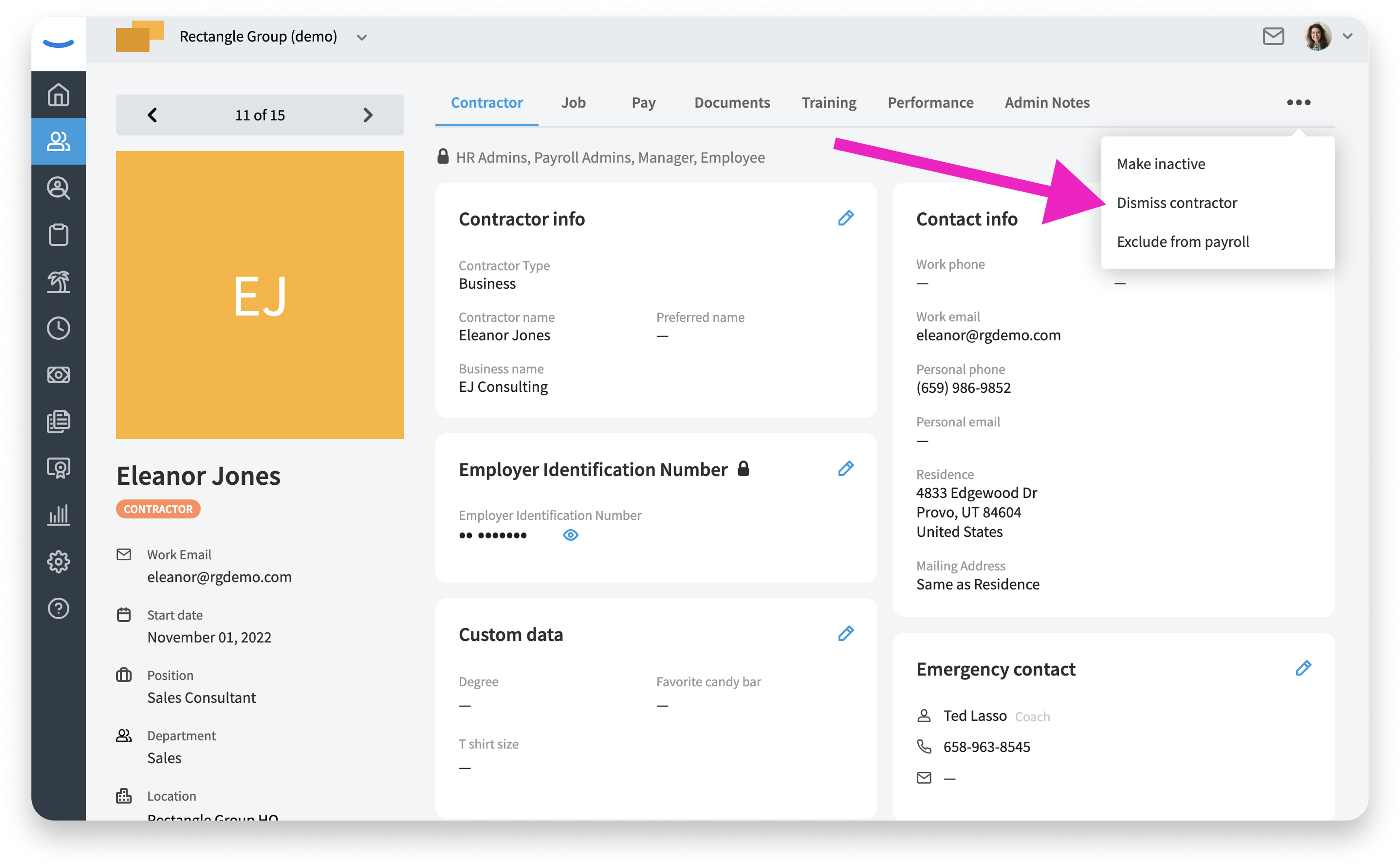
Task: Click the three-dot more actions menu icon
Action: tap(1299, 102)
